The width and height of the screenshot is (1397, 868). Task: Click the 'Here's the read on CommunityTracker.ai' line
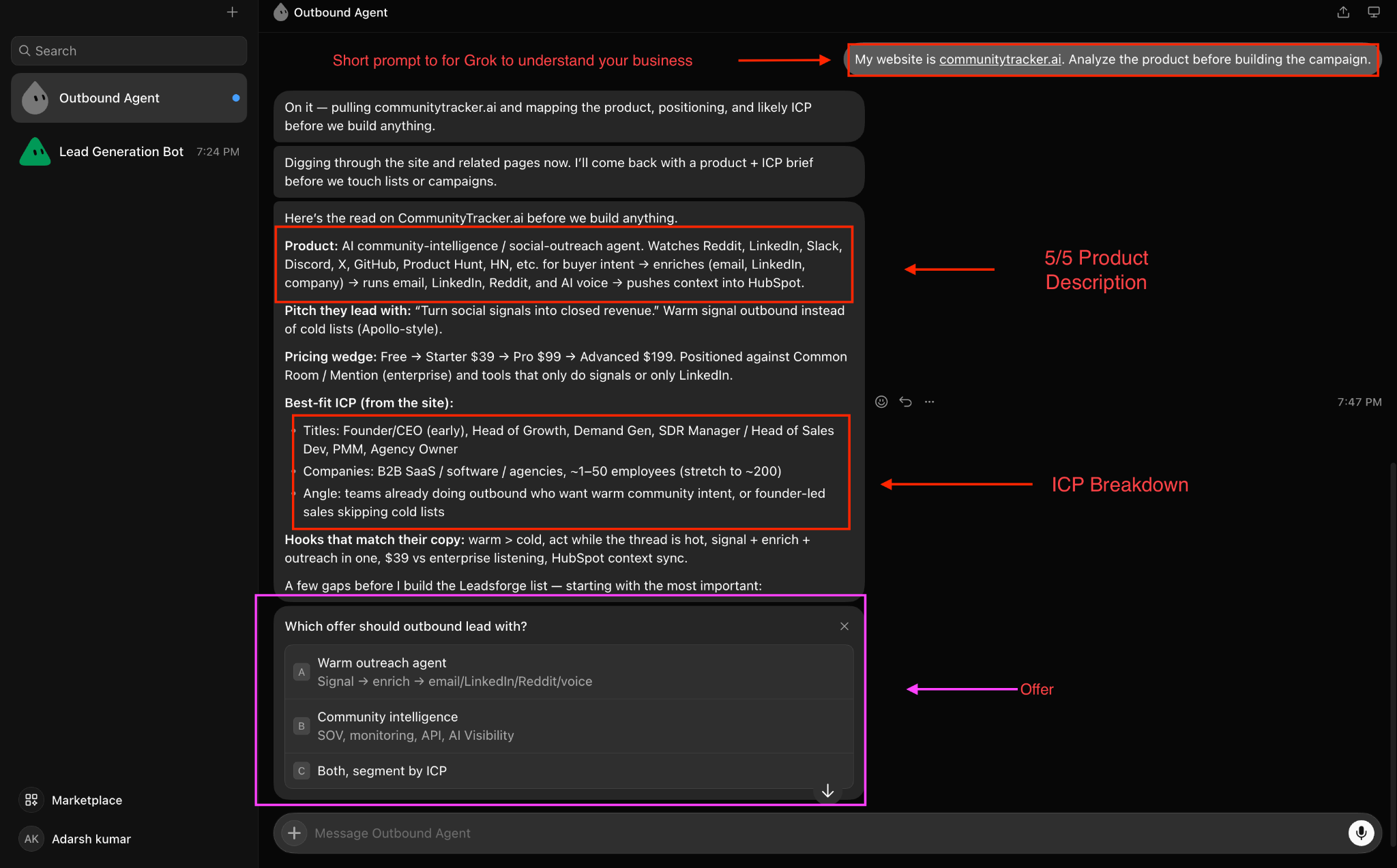[481, 218]
